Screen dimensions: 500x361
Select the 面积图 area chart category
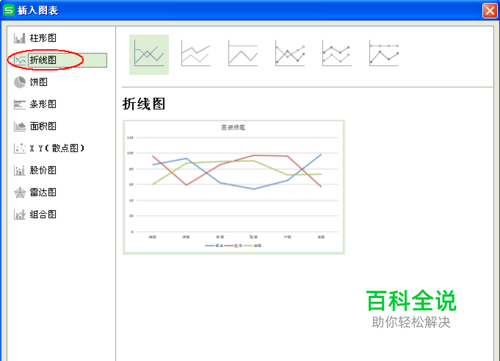coord(43,126)
